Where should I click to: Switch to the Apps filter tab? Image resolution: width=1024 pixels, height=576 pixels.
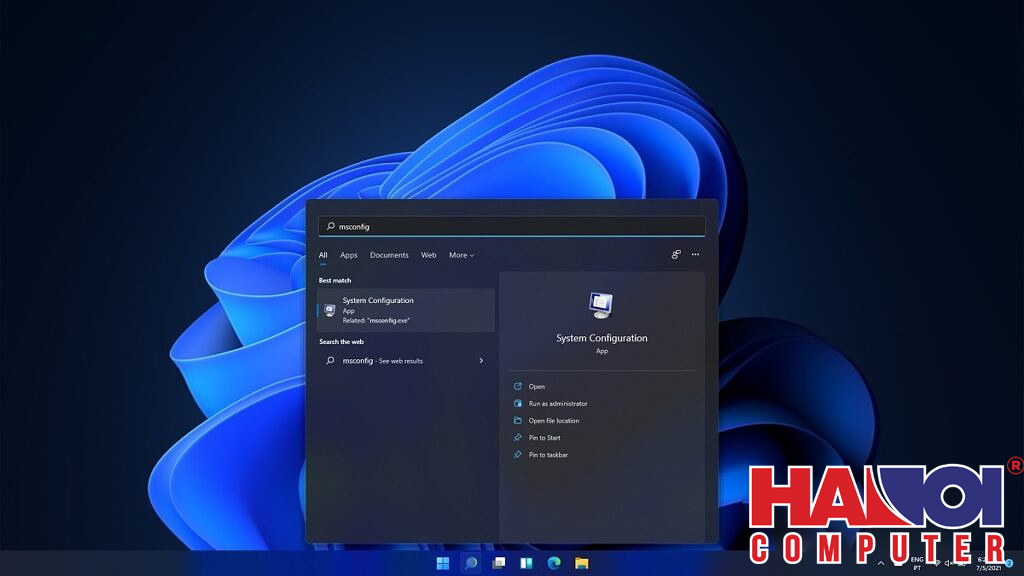[x=348, y=255]
